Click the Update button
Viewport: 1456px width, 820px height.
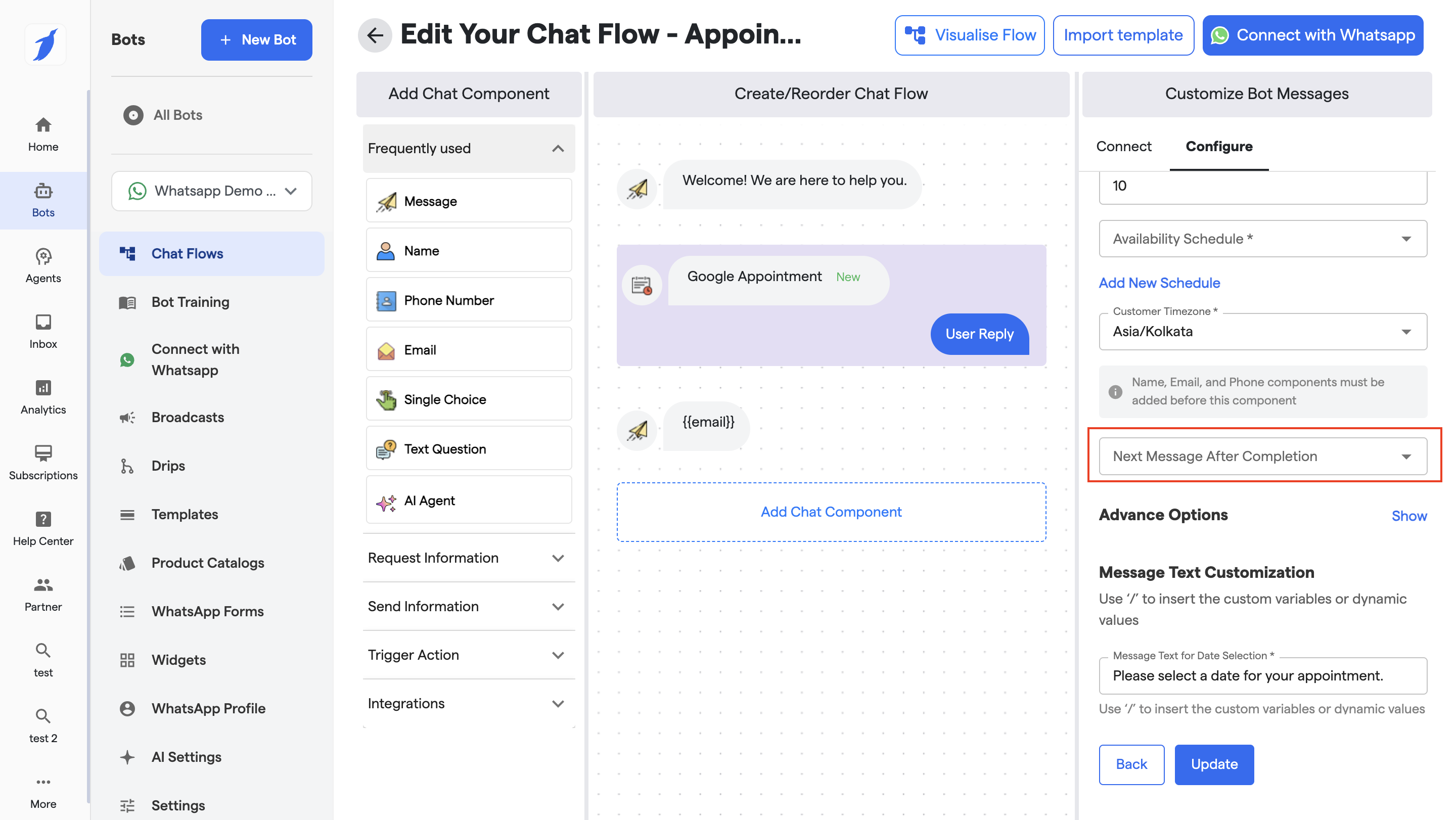[x=1213, y=764]
